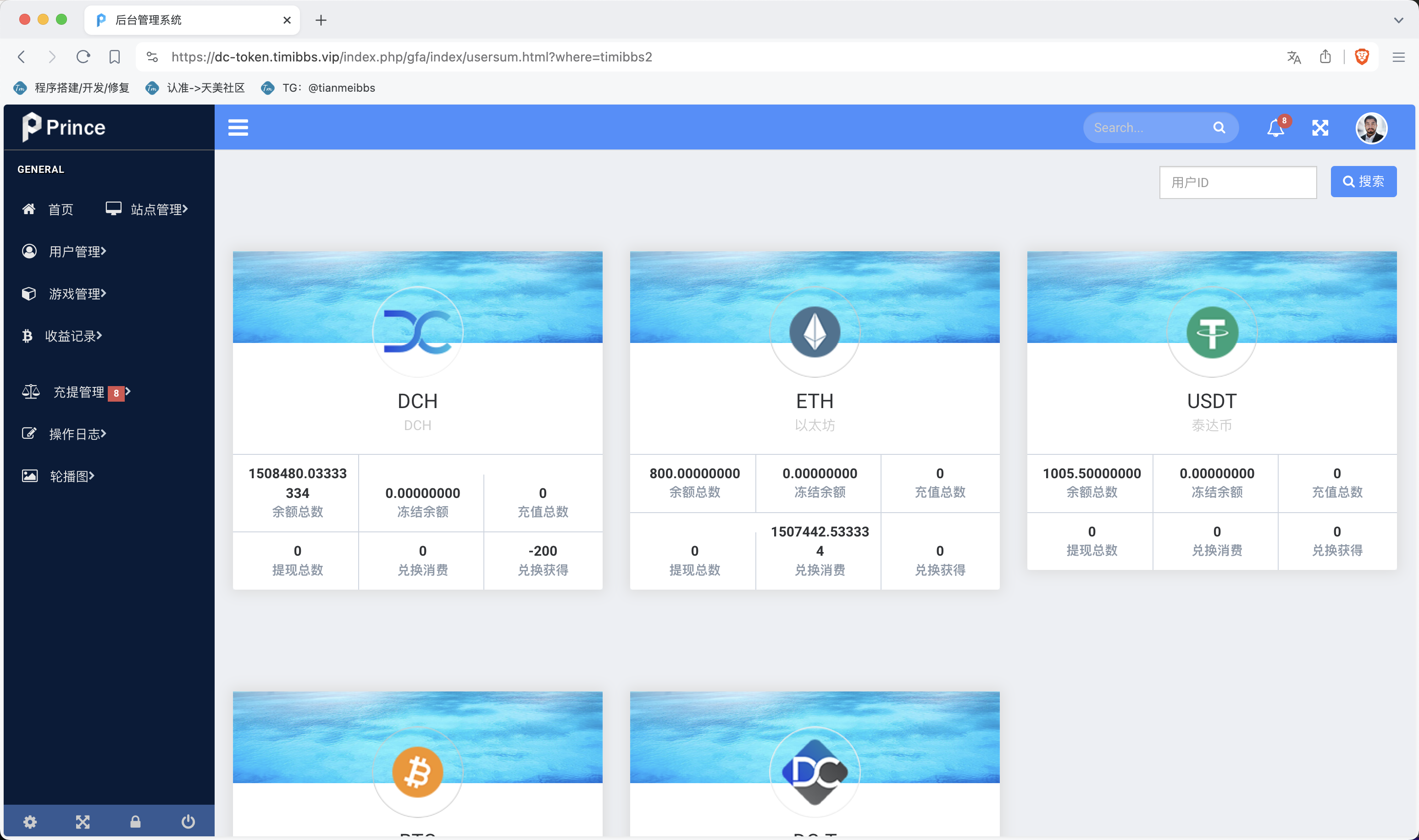Expand the tab list chevron

1399,20
